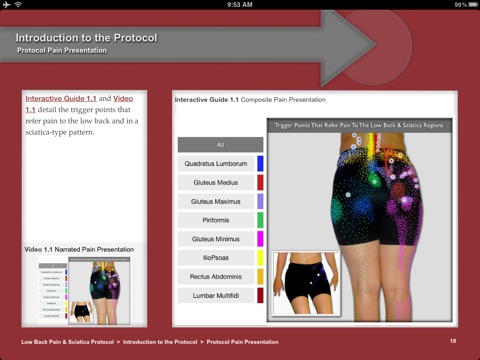Select the Quadratus Lumborum button
This screenshot has width=480, height=360.
(x=216, y=164)
